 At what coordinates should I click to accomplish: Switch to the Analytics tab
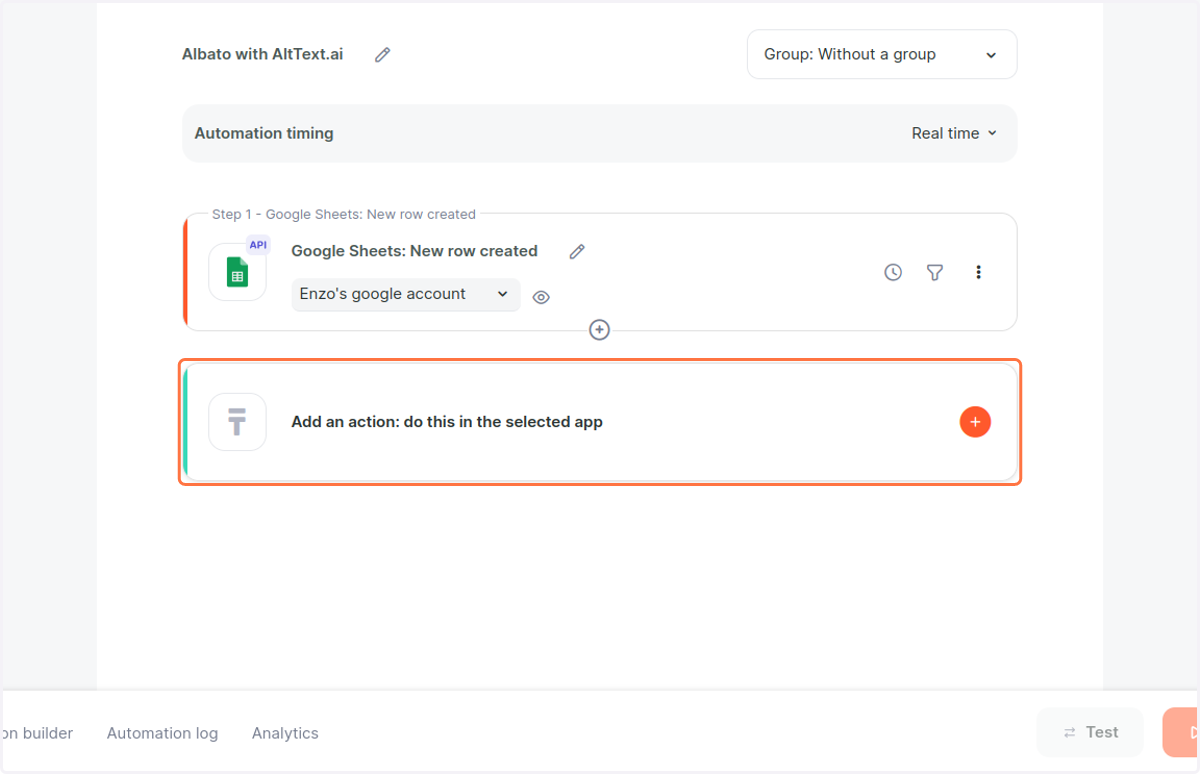(x=285, y=733)
